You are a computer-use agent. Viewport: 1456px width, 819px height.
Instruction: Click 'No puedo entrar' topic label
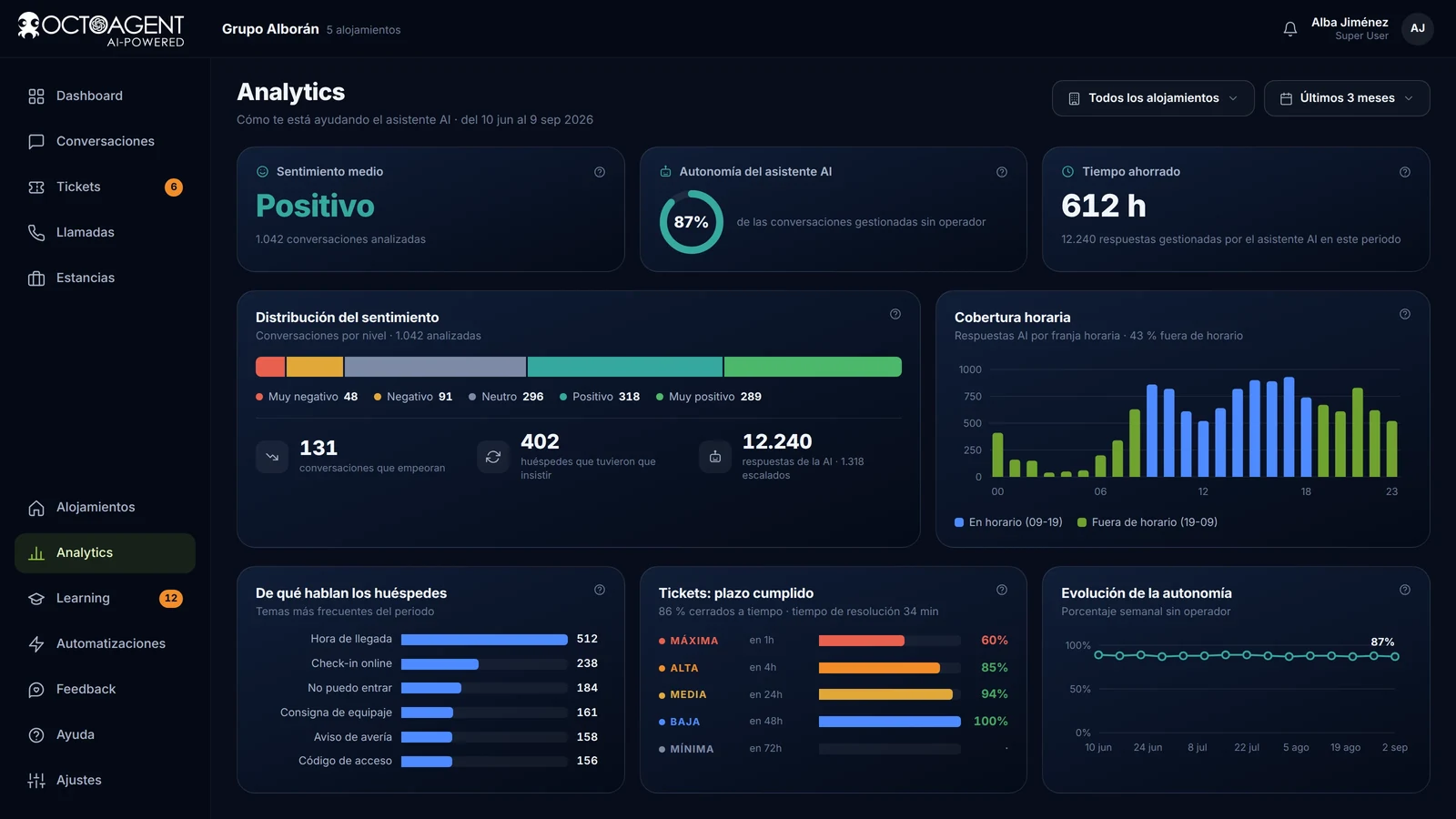(x=349, y=689)
